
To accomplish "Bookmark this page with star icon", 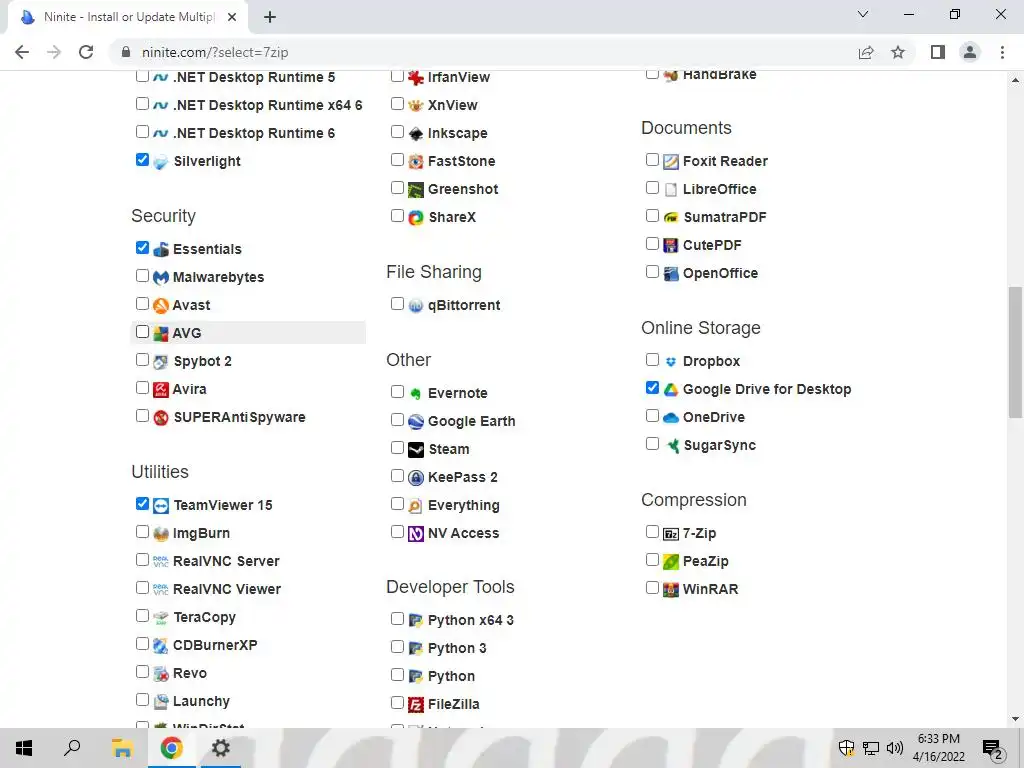I will [898, 52].
